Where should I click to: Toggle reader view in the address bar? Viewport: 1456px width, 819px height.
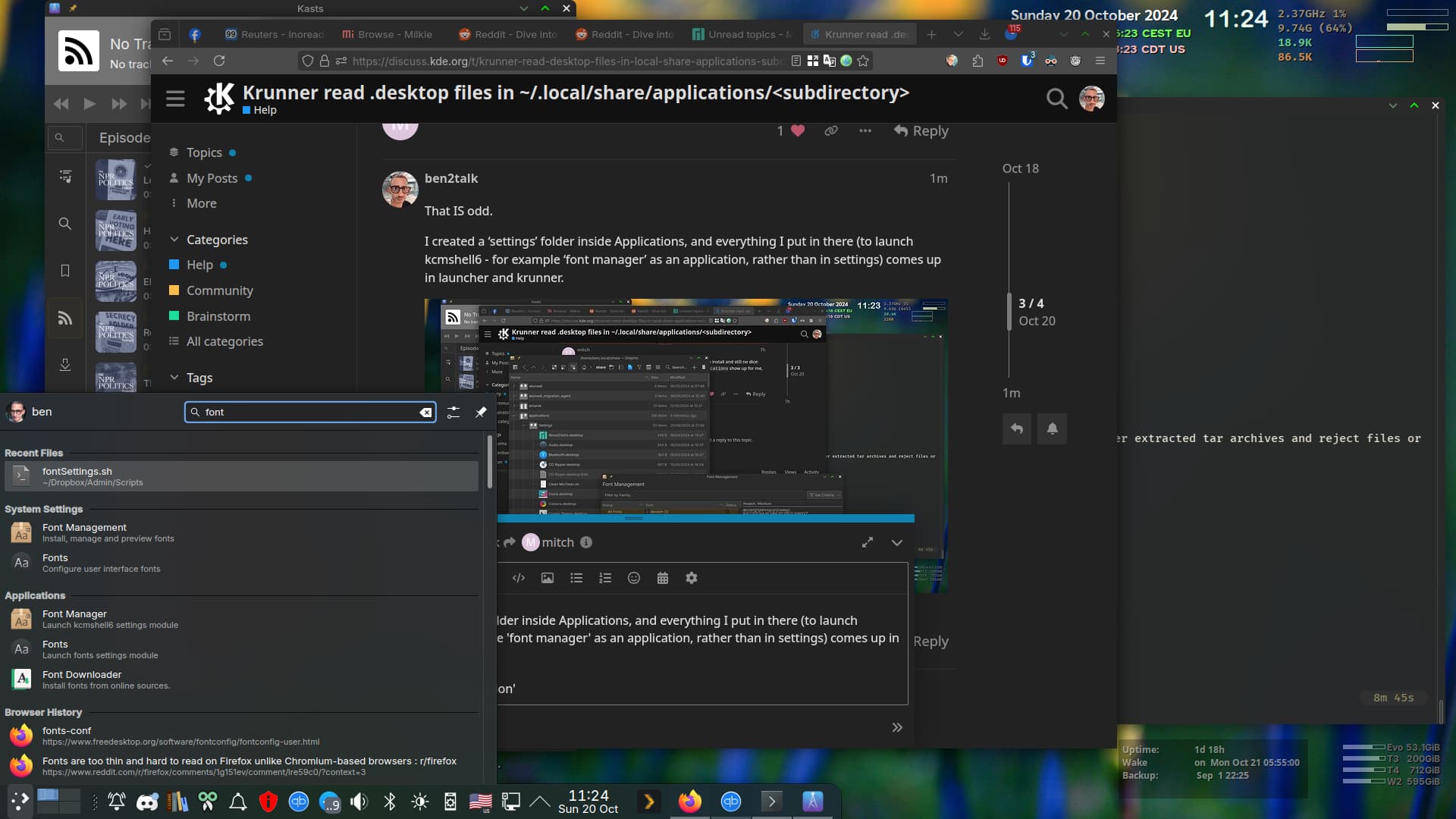tap(795, 61)
